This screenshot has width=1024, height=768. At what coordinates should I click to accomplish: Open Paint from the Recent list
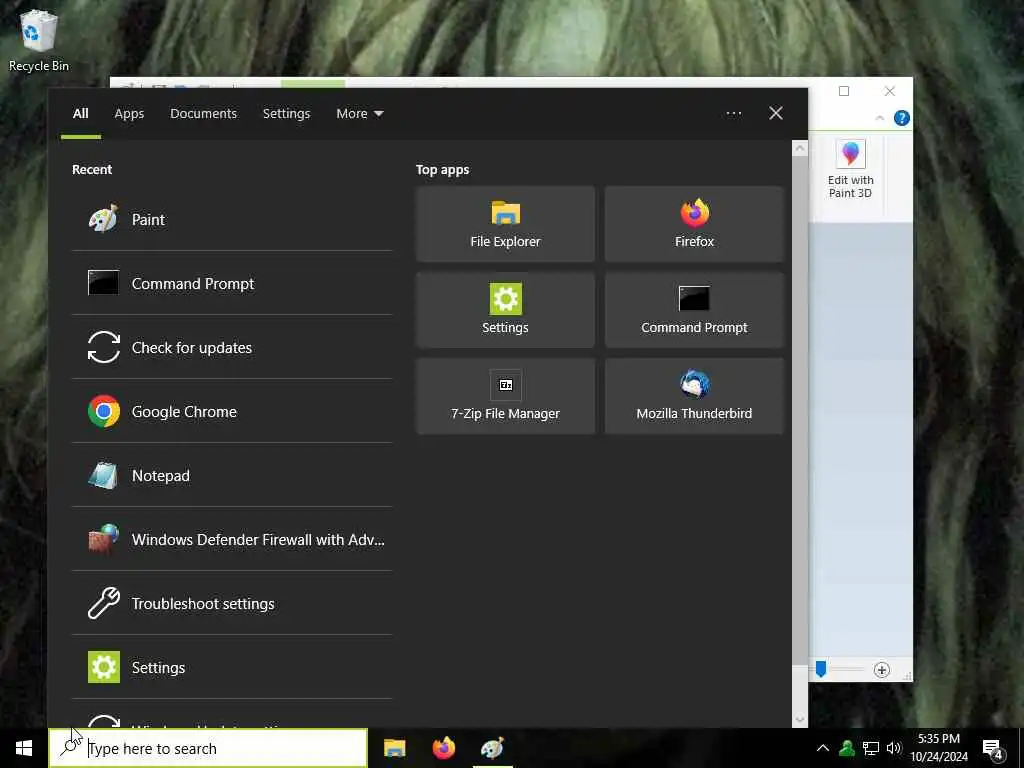point(232,219)
